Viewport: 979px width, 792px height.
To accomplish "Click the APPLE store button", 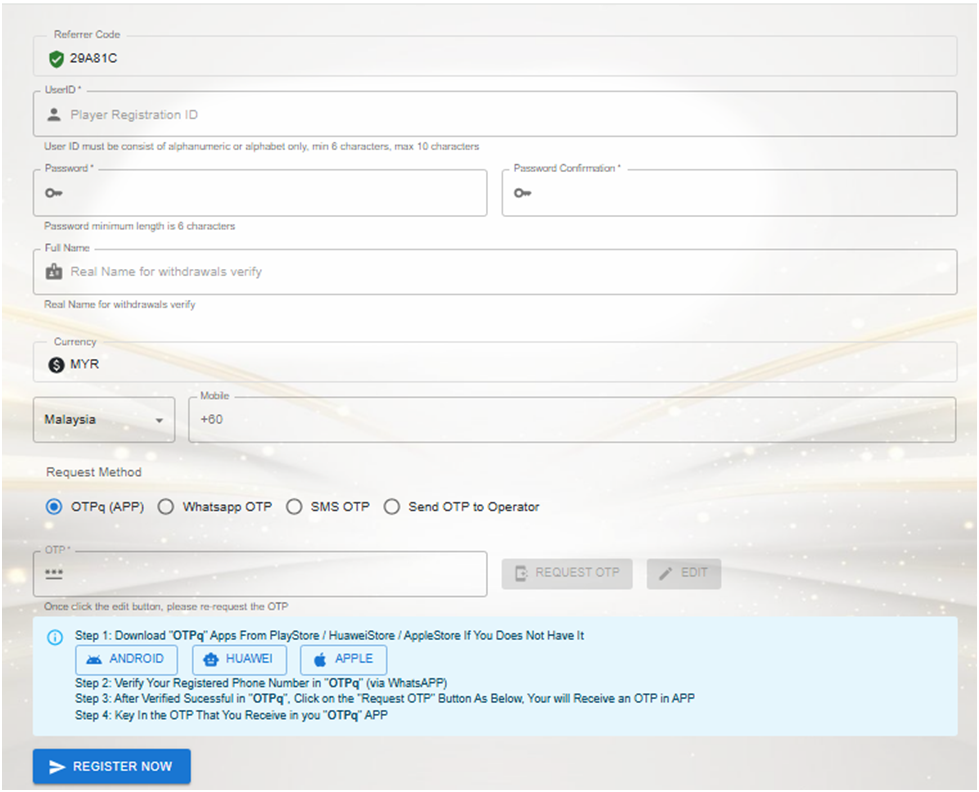I will 343,659.
